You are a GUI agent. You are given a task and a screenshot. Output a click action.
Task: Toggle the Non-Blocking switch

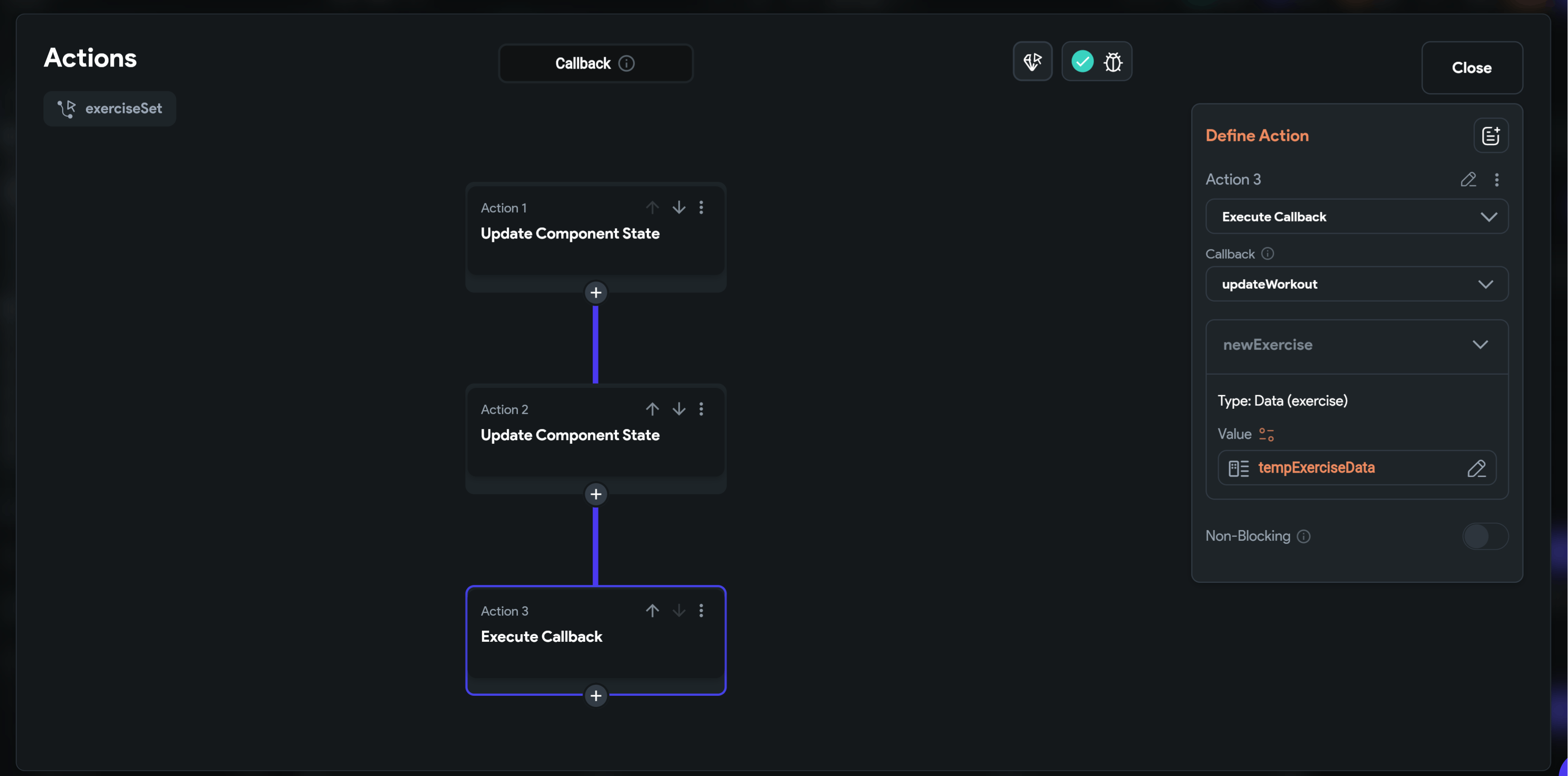1485,536
